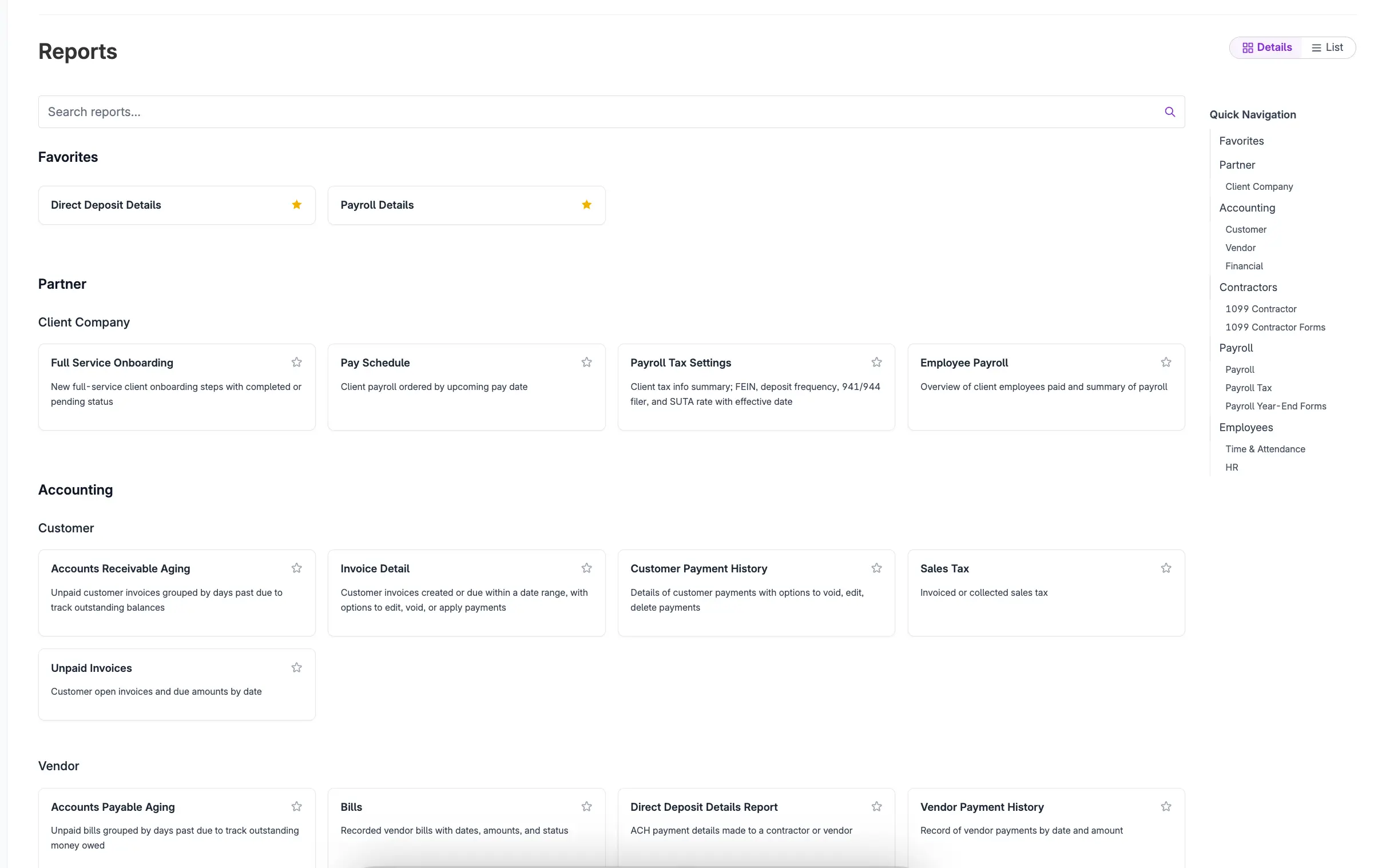Star the Vendor Payment History report

1166,806
